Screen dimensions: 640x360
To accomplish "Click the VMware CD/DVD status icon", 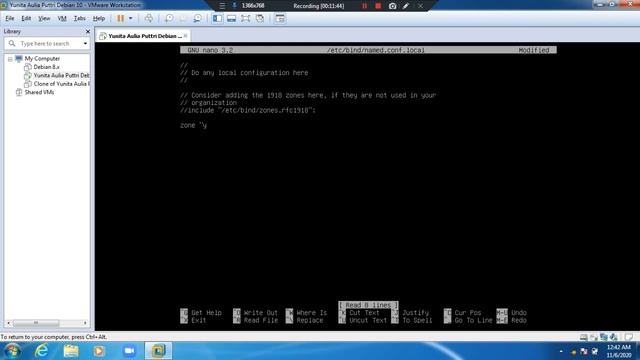I will click(594, 337).
